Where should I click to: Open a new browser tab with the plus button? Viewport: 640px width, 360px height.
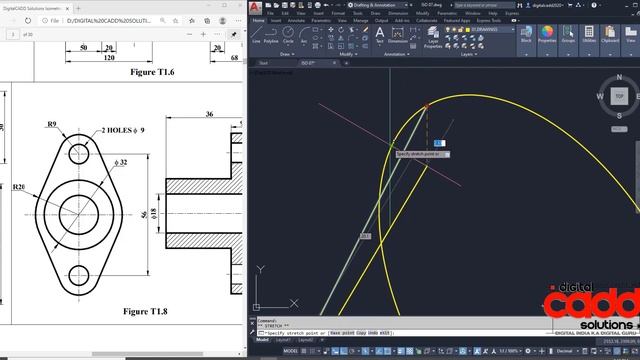pyautogui.click(x=78, y=8)
